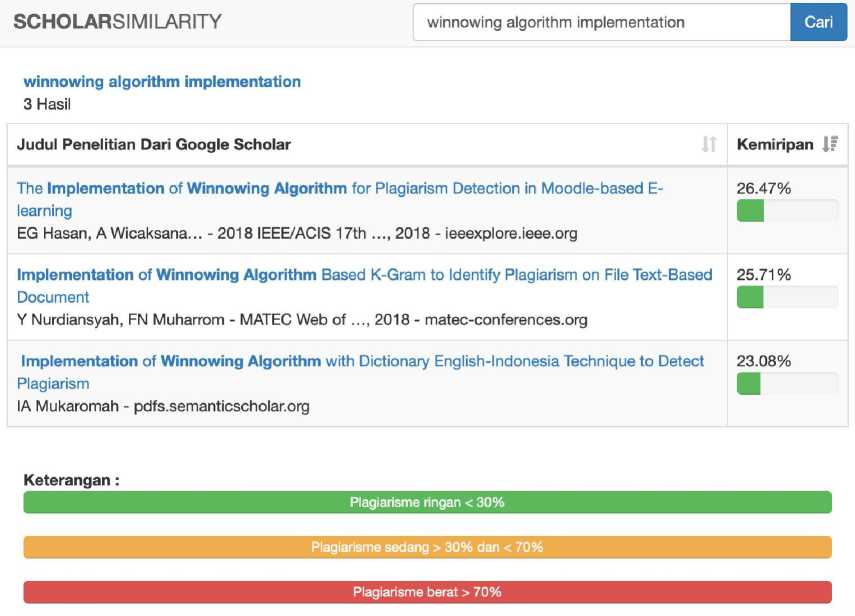Click the search query input field

(601, 22)
